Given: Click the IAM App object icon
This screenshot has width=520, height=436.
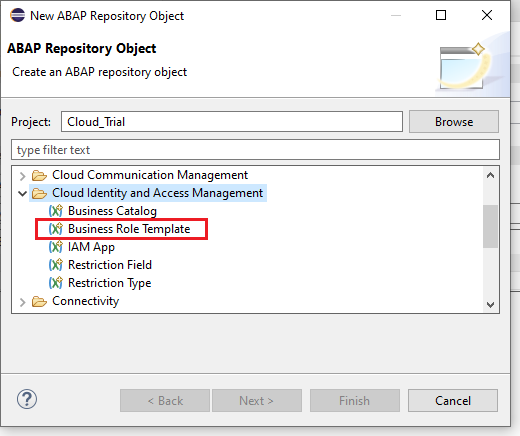Looking at the screenshot, I should click(56, 247).
